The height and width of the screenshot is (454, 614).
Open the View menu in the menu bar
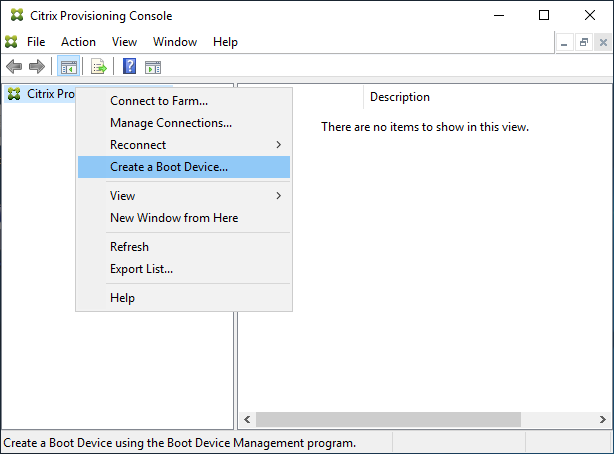tap(124, 42)
